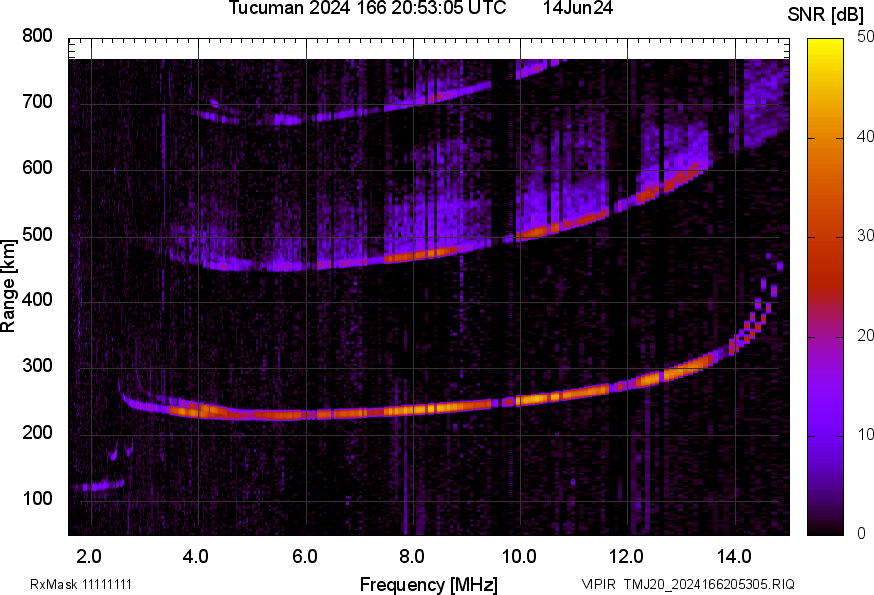Click the y-axis tick label 800
This screenshot has width=874, height=595.
click(37, 36)
